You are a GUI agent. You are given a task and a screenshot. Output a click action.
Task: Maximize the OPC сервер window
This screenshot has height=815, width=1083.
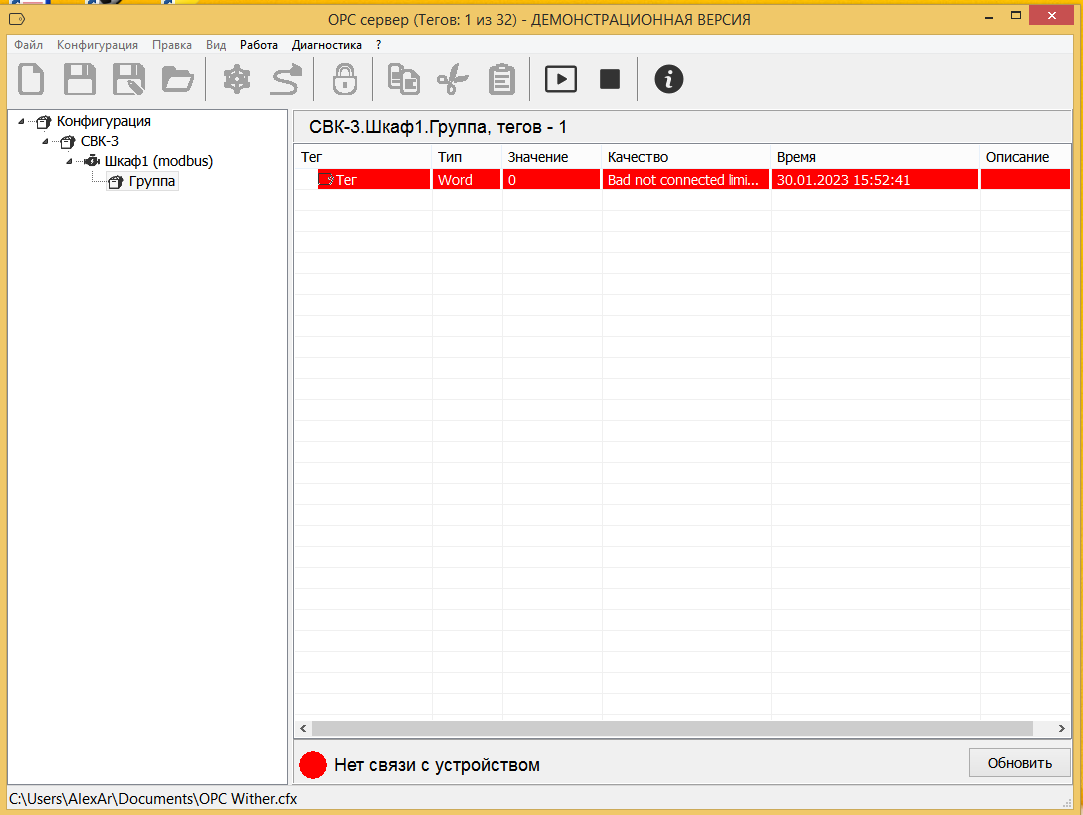point(1016,15)
